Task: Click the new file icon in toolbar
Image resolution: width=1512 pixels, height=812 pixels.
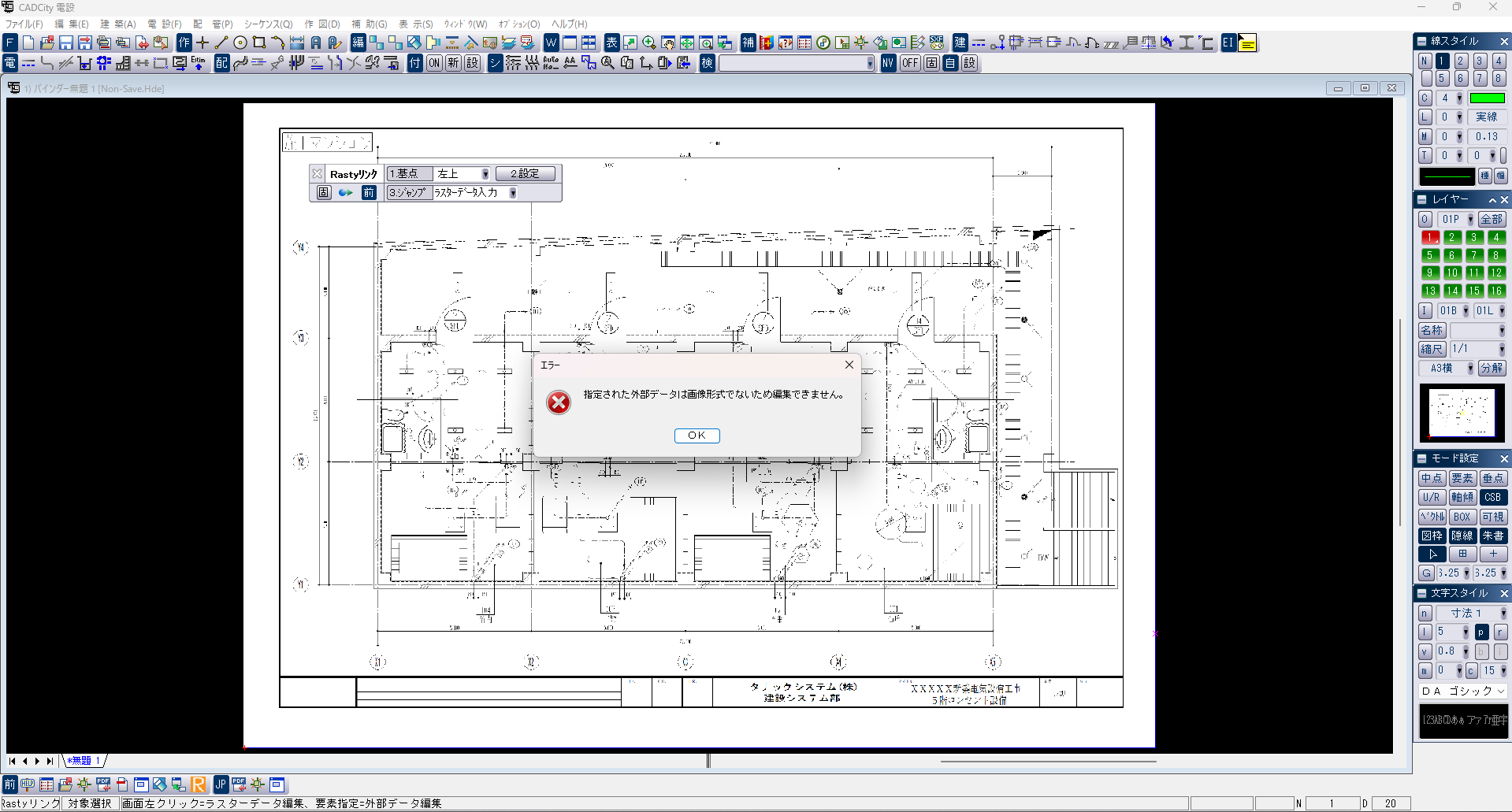Action: [x=28, y=43]
